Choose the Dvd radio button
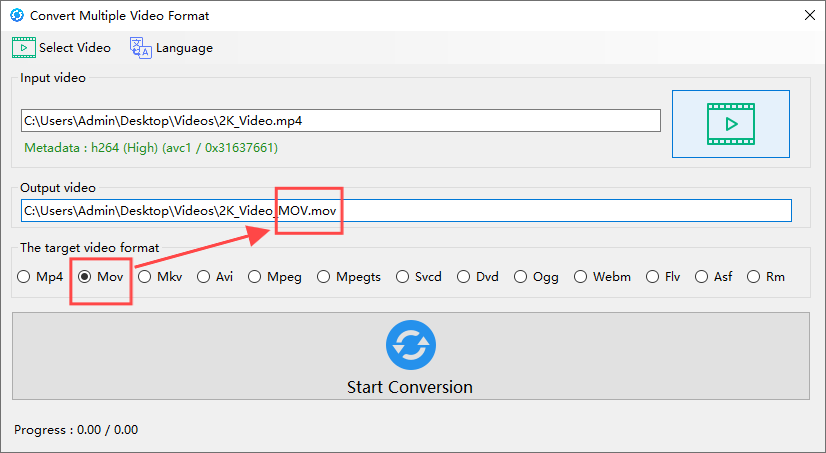This screenshot has height=453, width=826. (478, 277)
